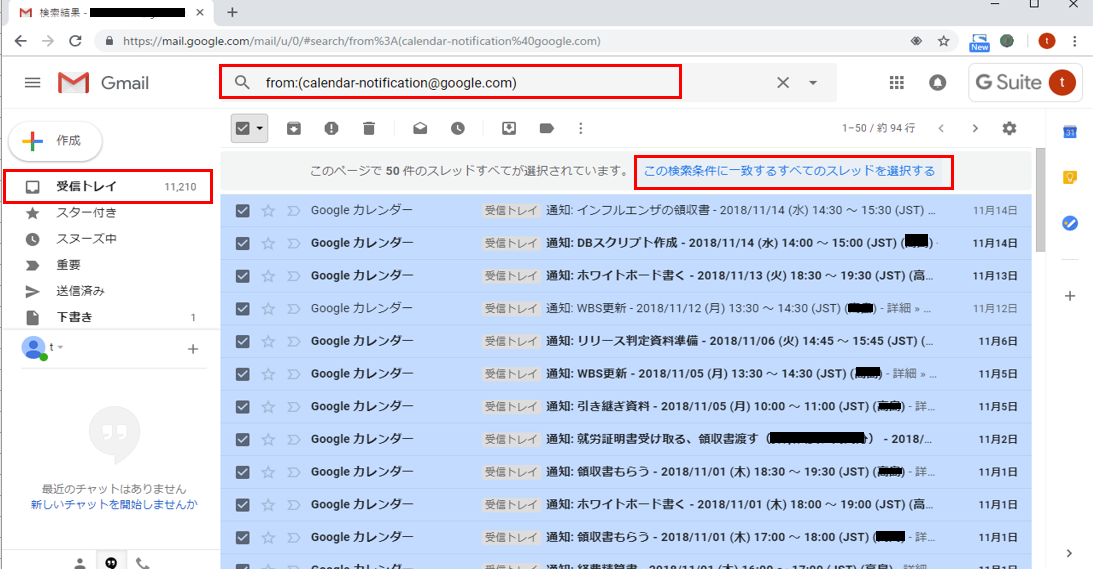Viewport: 1093px width, 569px height.
Task: Star the インフルエンザの領収書 message
Action: [x=268, y=211]
